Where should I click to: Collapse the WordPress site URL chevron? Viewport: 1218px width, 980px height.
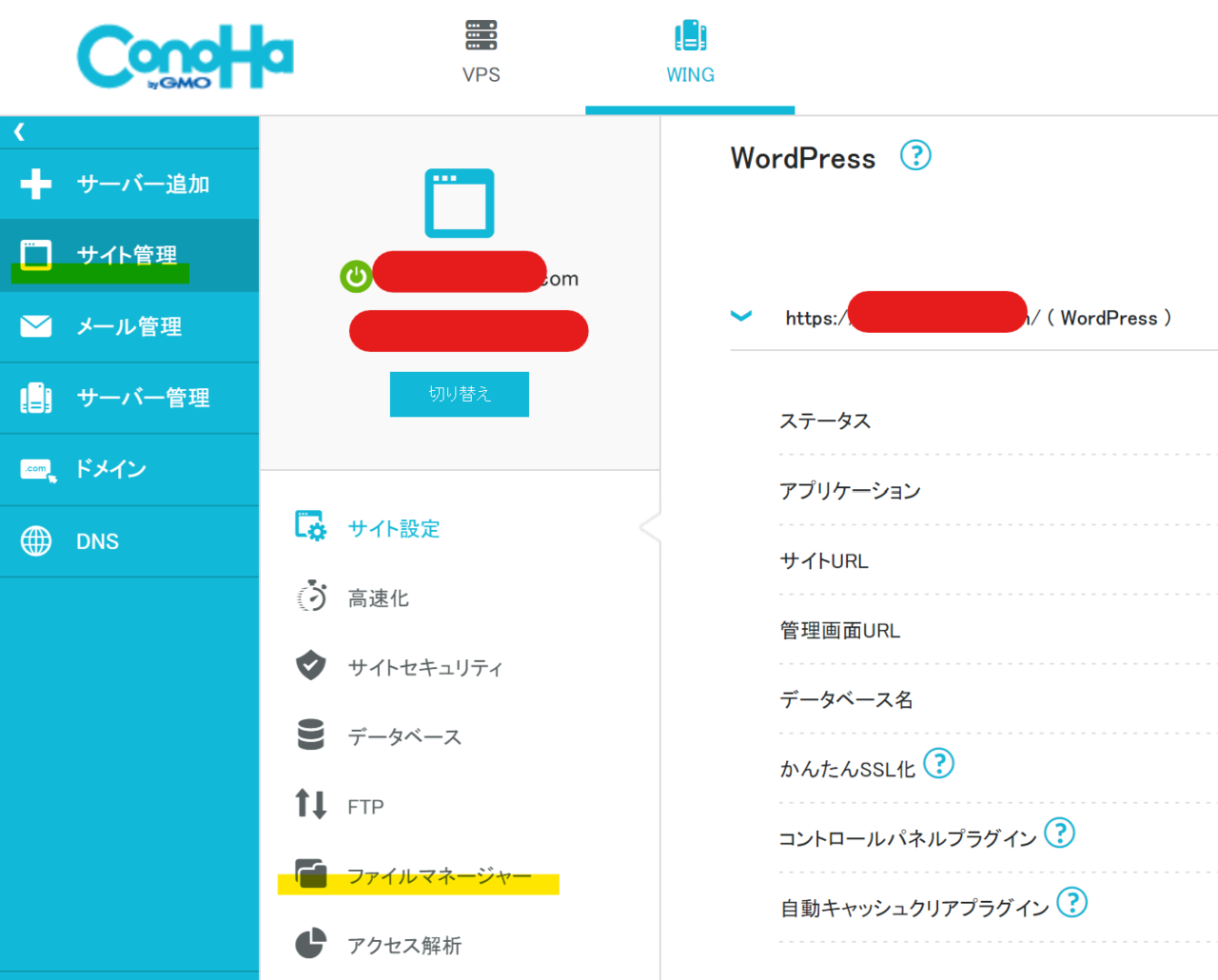click(741, 316)
